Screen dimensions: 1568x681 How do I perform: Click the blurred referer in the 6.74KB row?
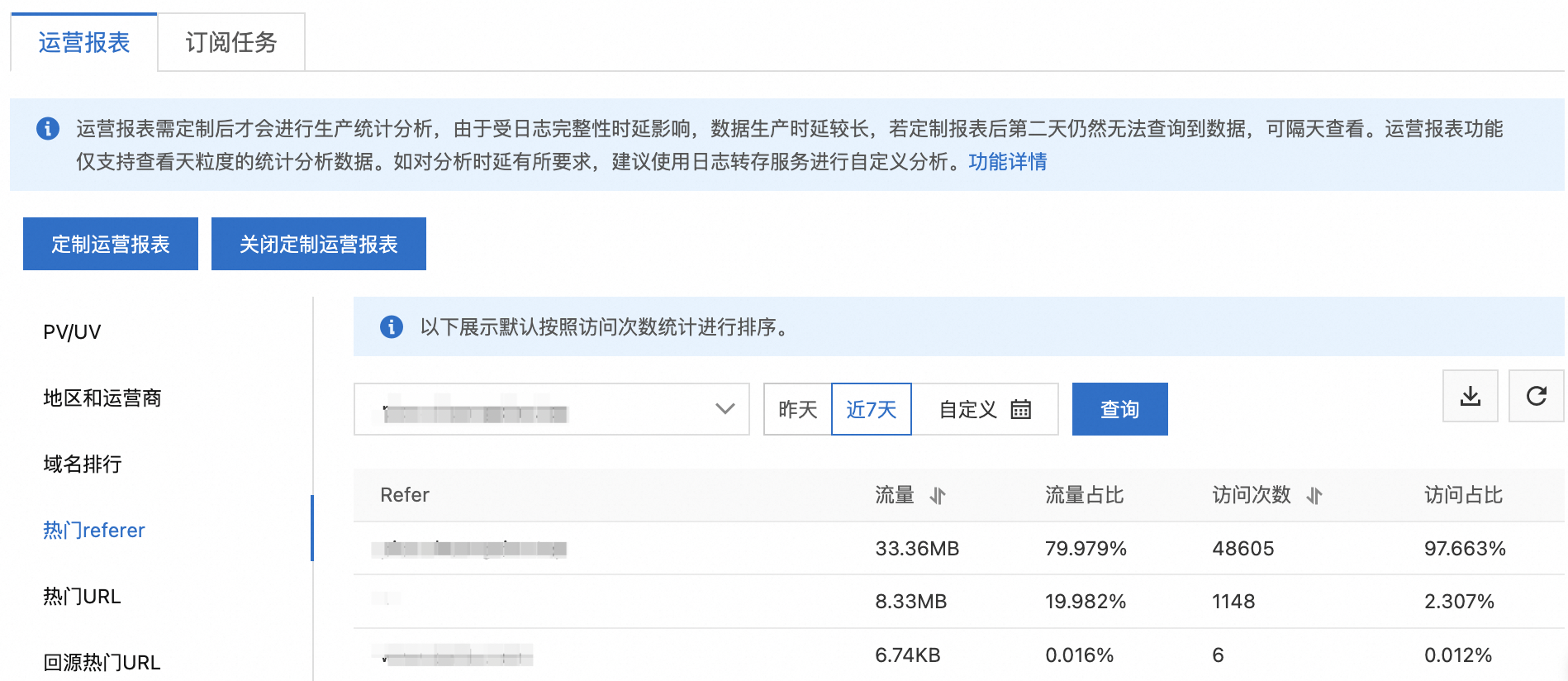point(453,656)
